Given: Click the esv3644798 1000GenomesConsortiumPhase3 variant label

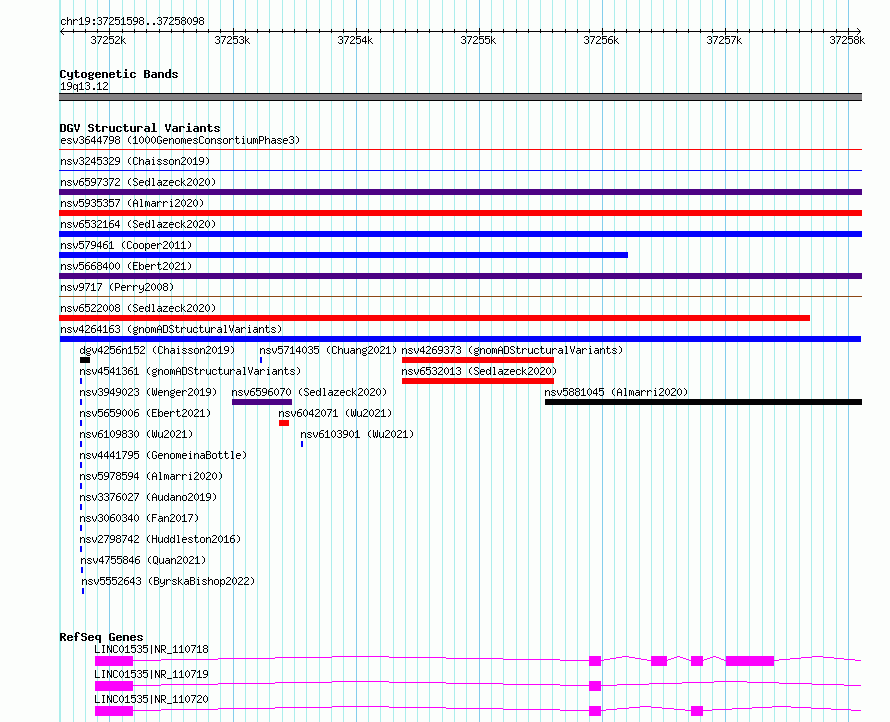Looking at the screenshot, I should tap(180, 140).
